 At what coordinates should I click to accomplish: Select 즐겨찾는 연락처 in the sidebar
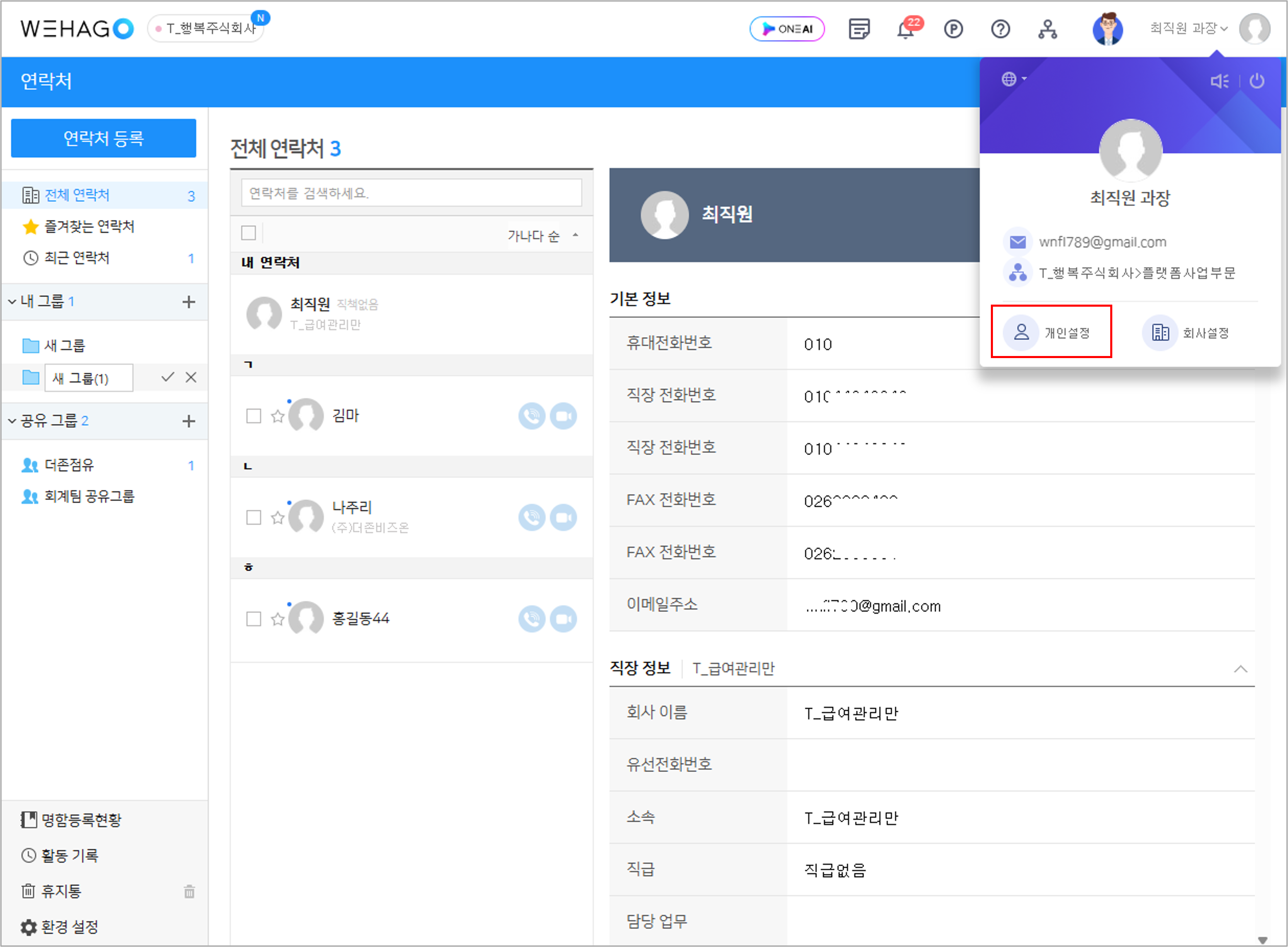[89, 226]
